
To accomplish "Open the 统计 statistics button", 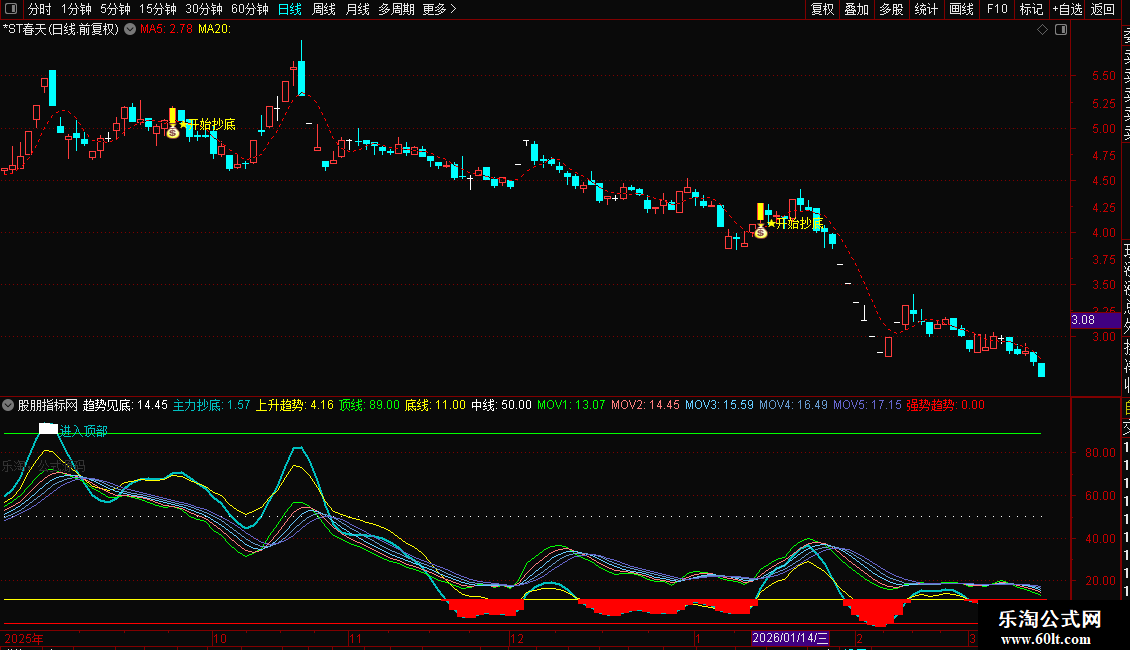I will [x=926, y=9].
